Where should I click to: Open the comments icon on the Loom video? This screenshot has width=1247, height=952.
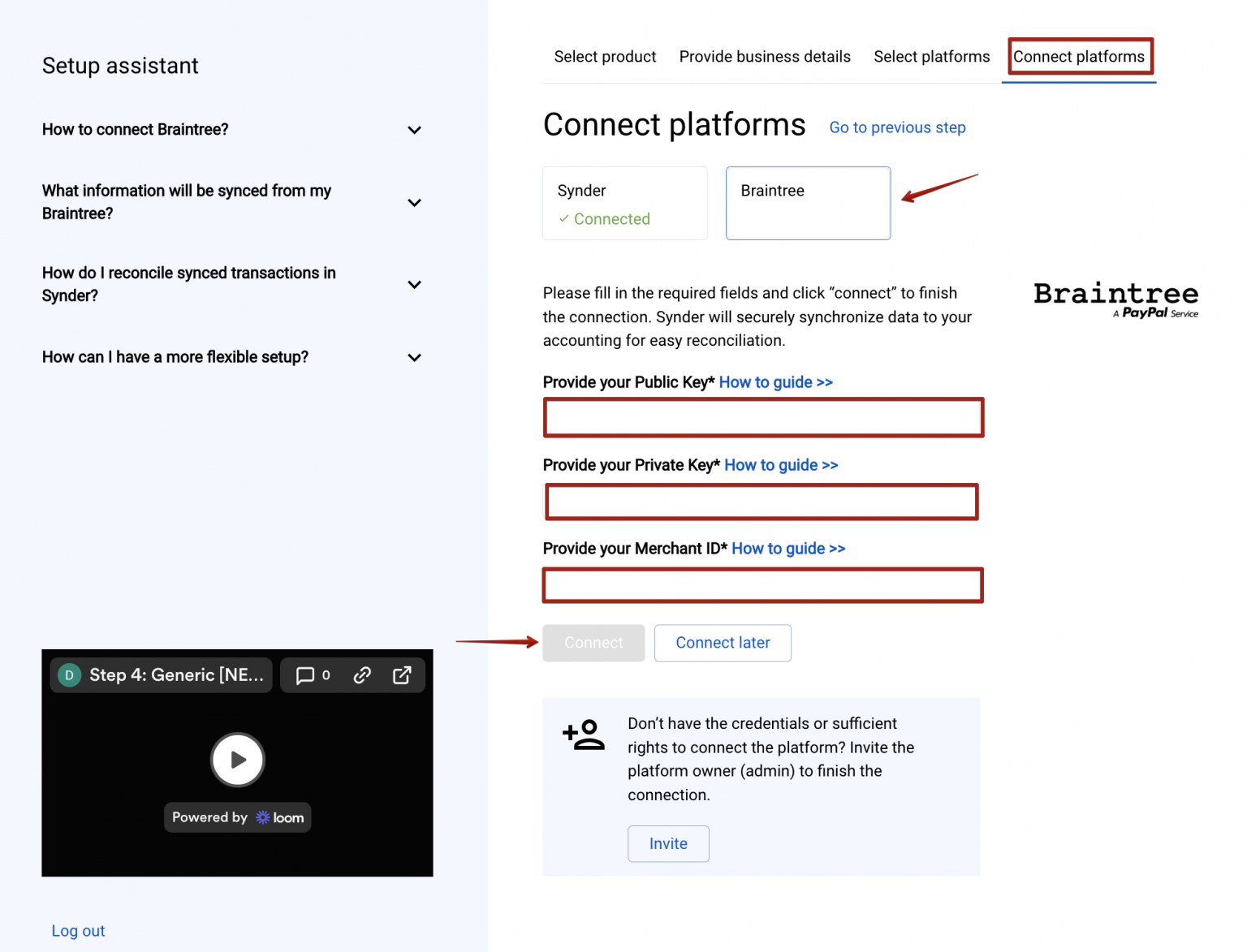point(306,674)
